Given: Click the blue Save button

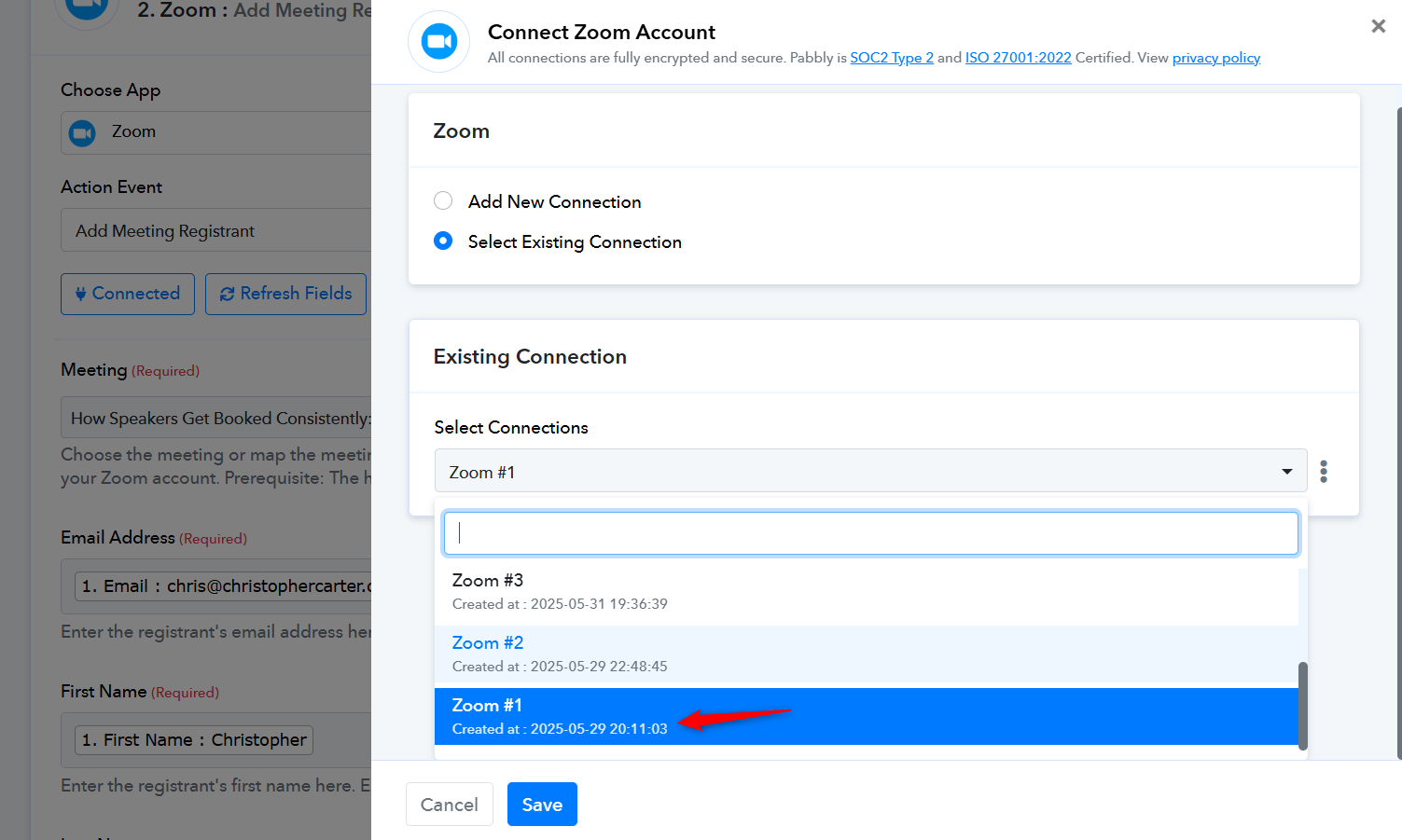Looking at the screenshot, I should click(542, 804).
